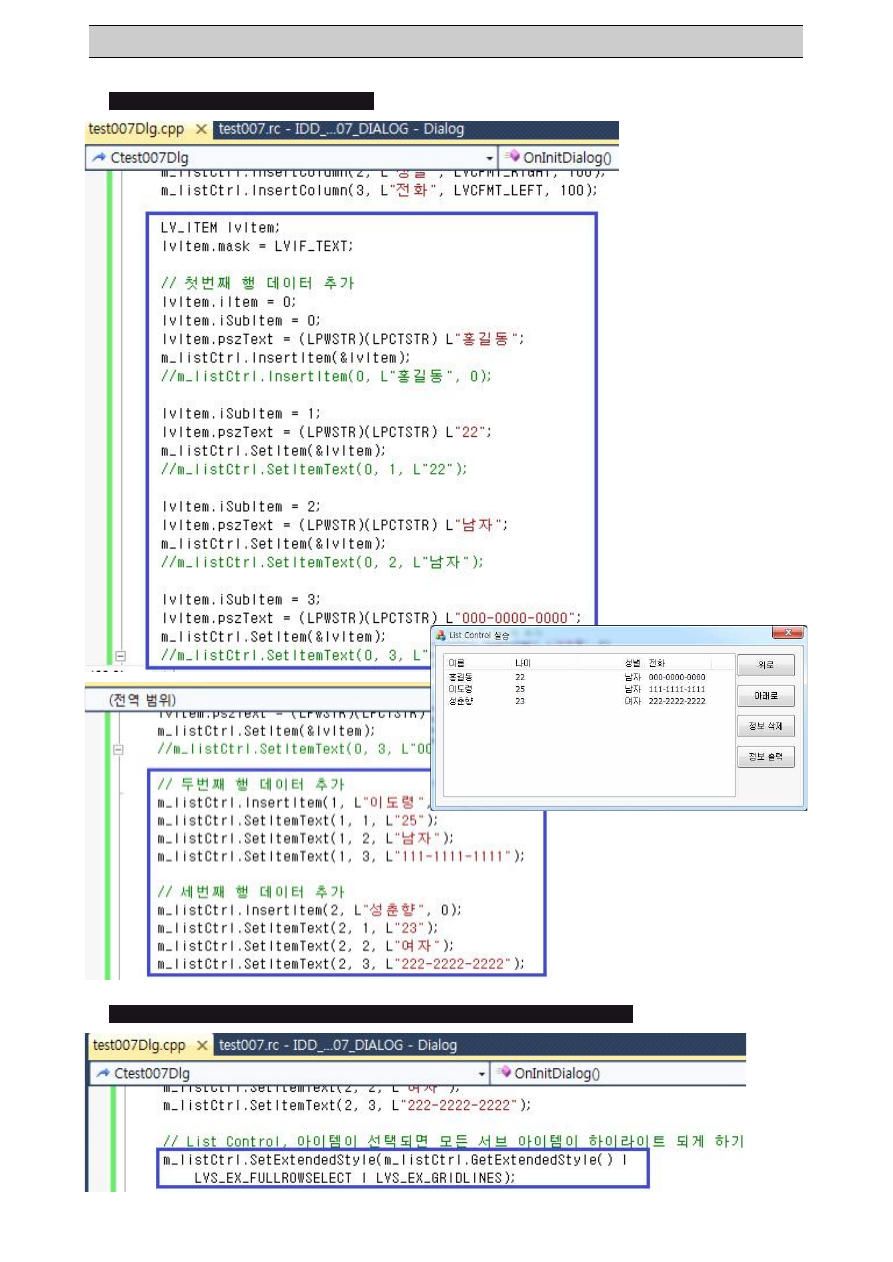The height and width of the screenshot is (1262, 893).
Task: Click the 정보 삭제 button
Action: point(765,726)
